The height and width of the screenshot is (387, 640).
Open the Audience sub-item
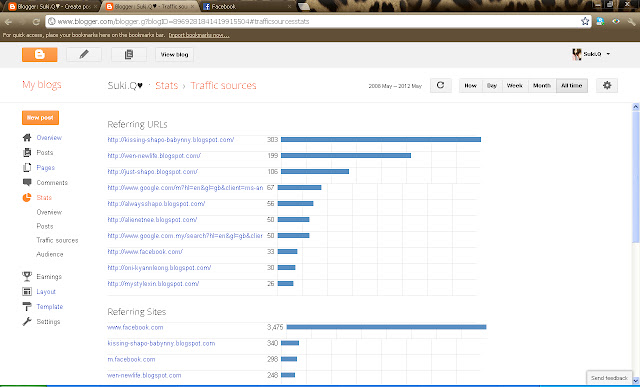pos(49,254)
